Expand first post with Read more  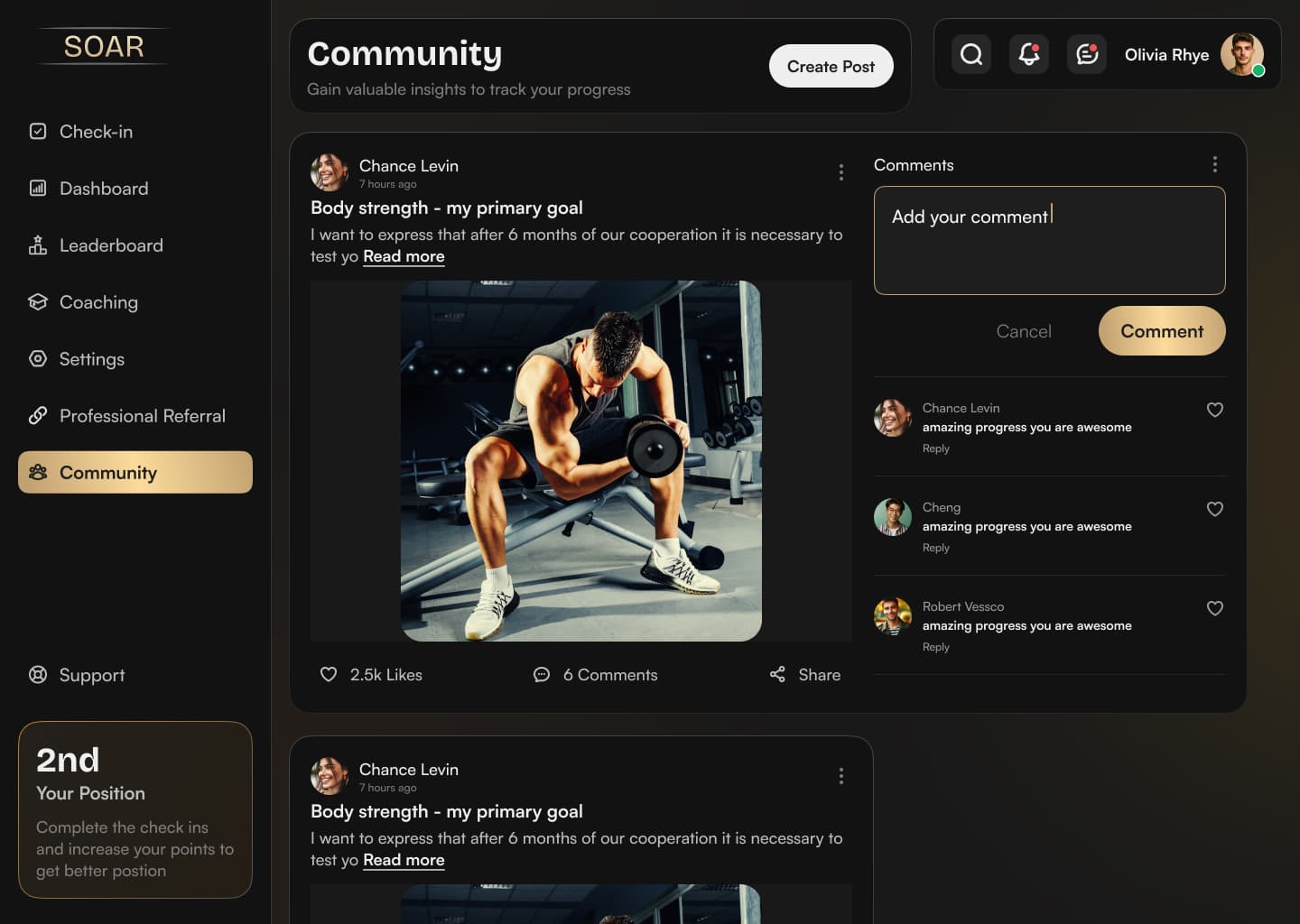[x=404, y=256]
